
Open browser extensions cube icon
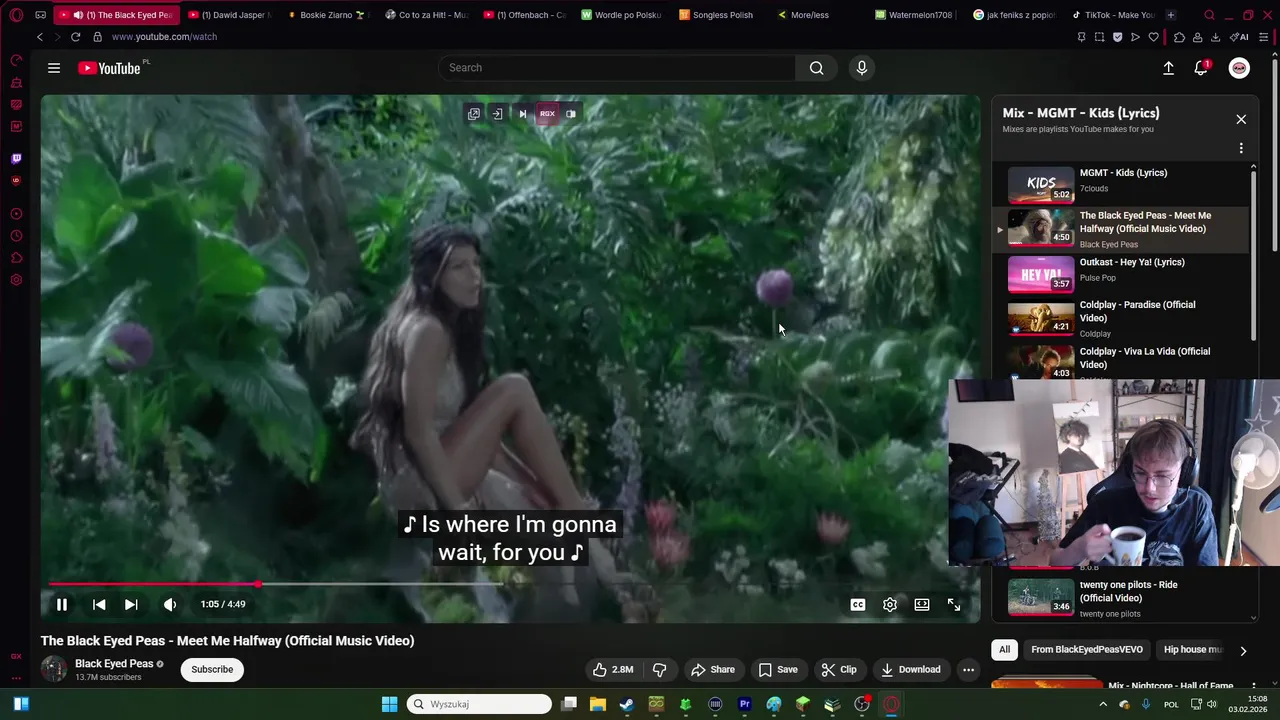(x=1180, y=37)
